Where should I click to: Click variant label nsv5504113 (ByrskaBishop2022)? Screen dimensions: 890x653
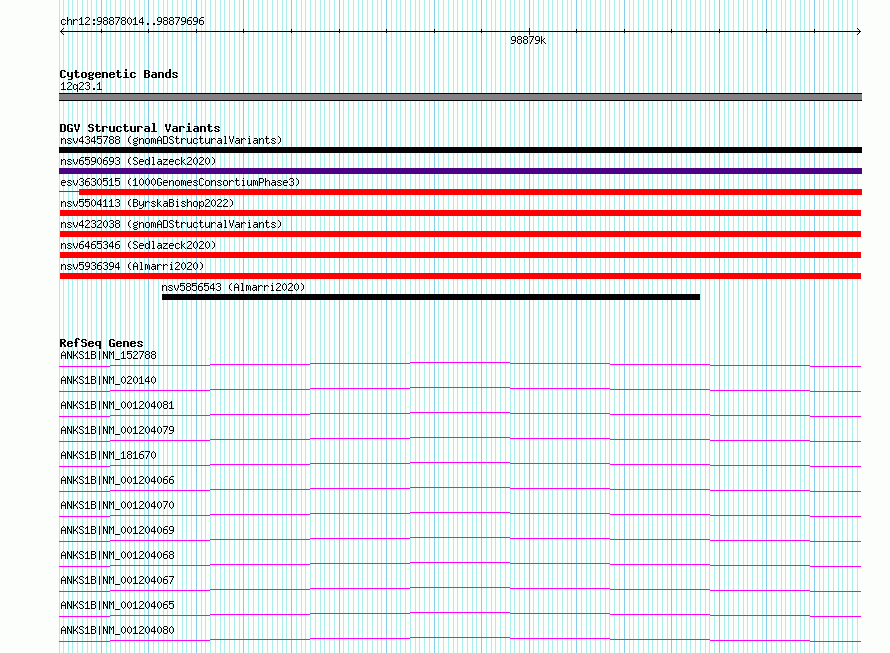147,203
